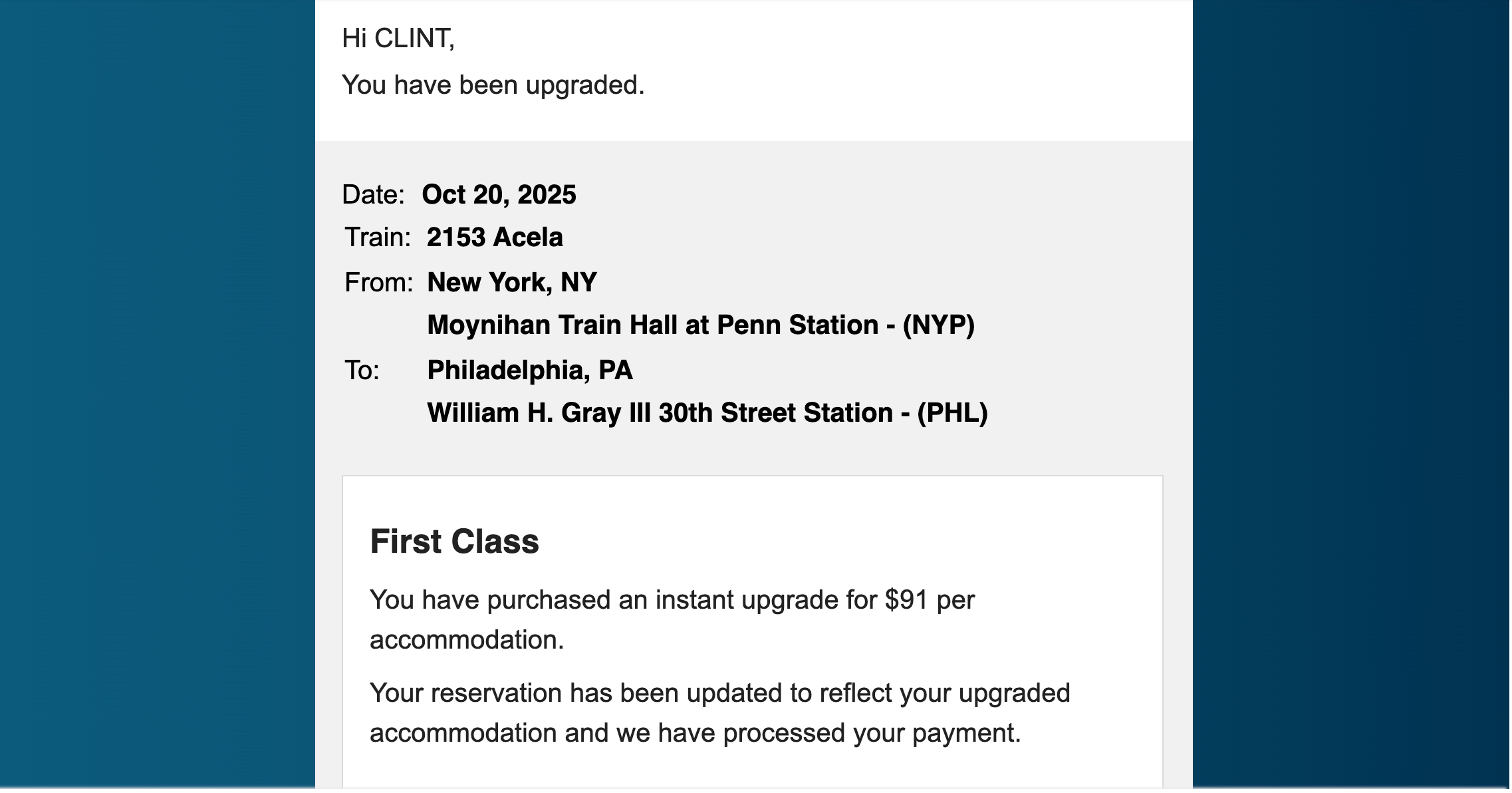1512x793 pixels.
Task: Click the word "accommodation." ending the purchase sentence
Action: tap(467, 640)
